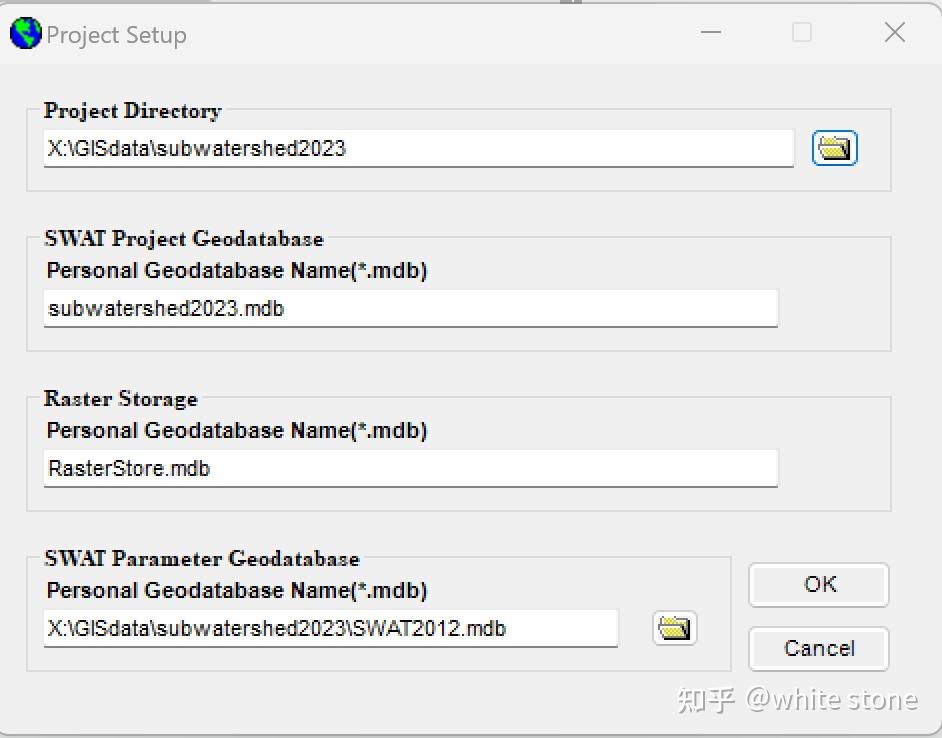Select the RasterStore.mdb text field
The width and height of the screenshot is (942, 738).
[410, 468]
